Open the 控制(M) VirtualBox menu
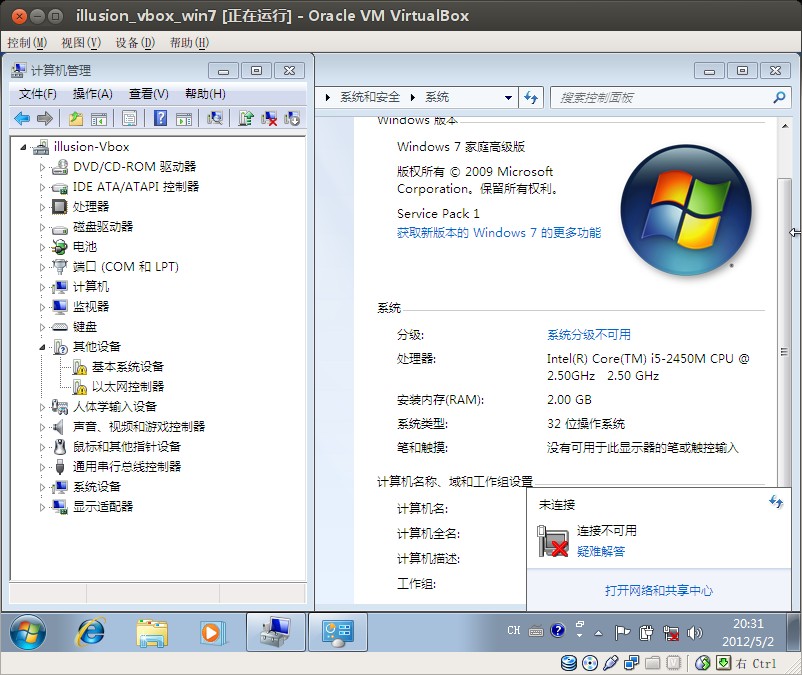This screenshot has width=802, height=675. 27,42
